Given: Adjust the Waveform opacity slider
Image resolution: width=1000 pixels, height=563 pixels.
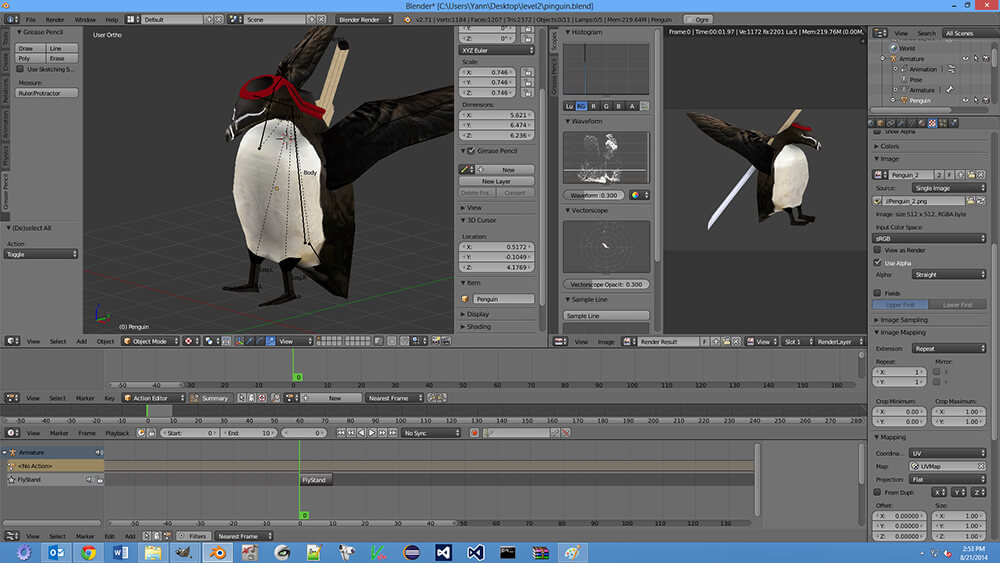Looking at the screenshot, I should point(593,195).
